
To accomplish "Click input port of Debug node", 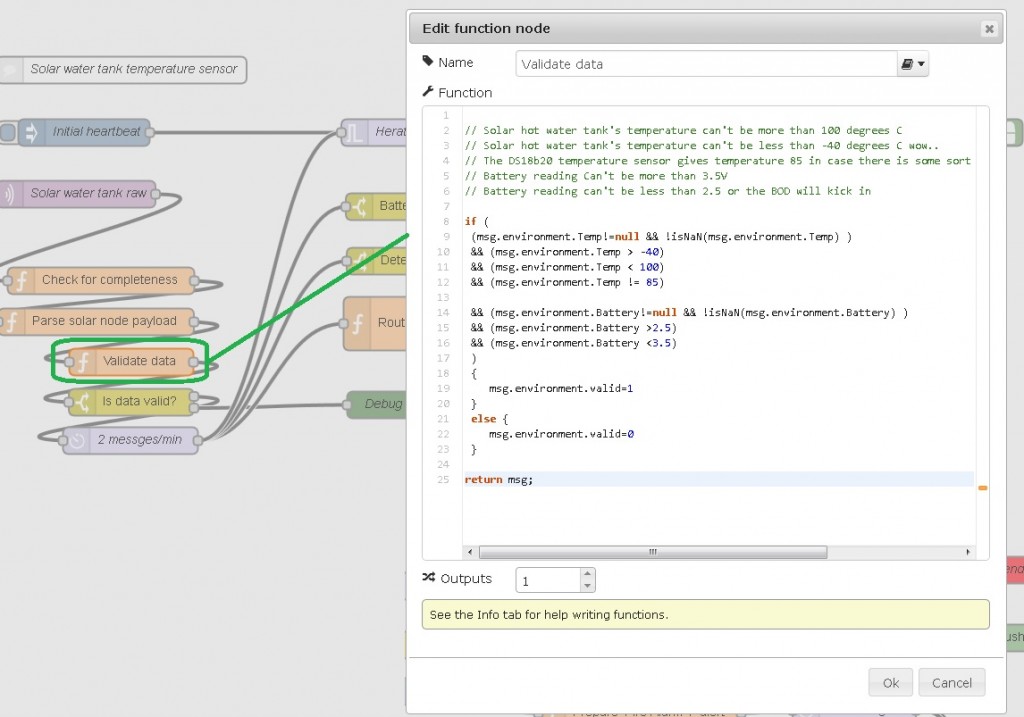I will tap(347, 404).
